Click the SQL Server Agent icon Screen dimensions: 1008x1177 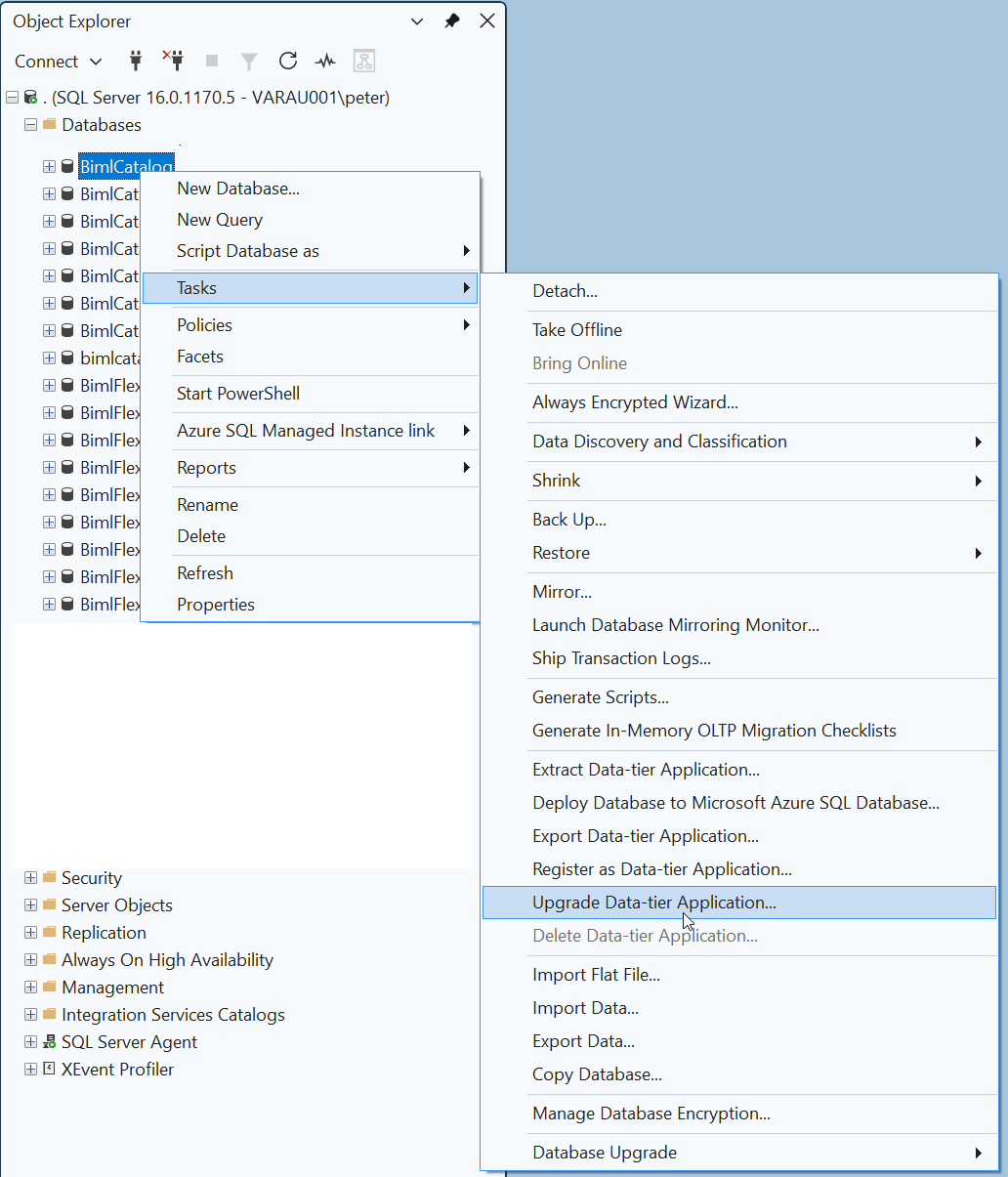[x=49, y=1042]
